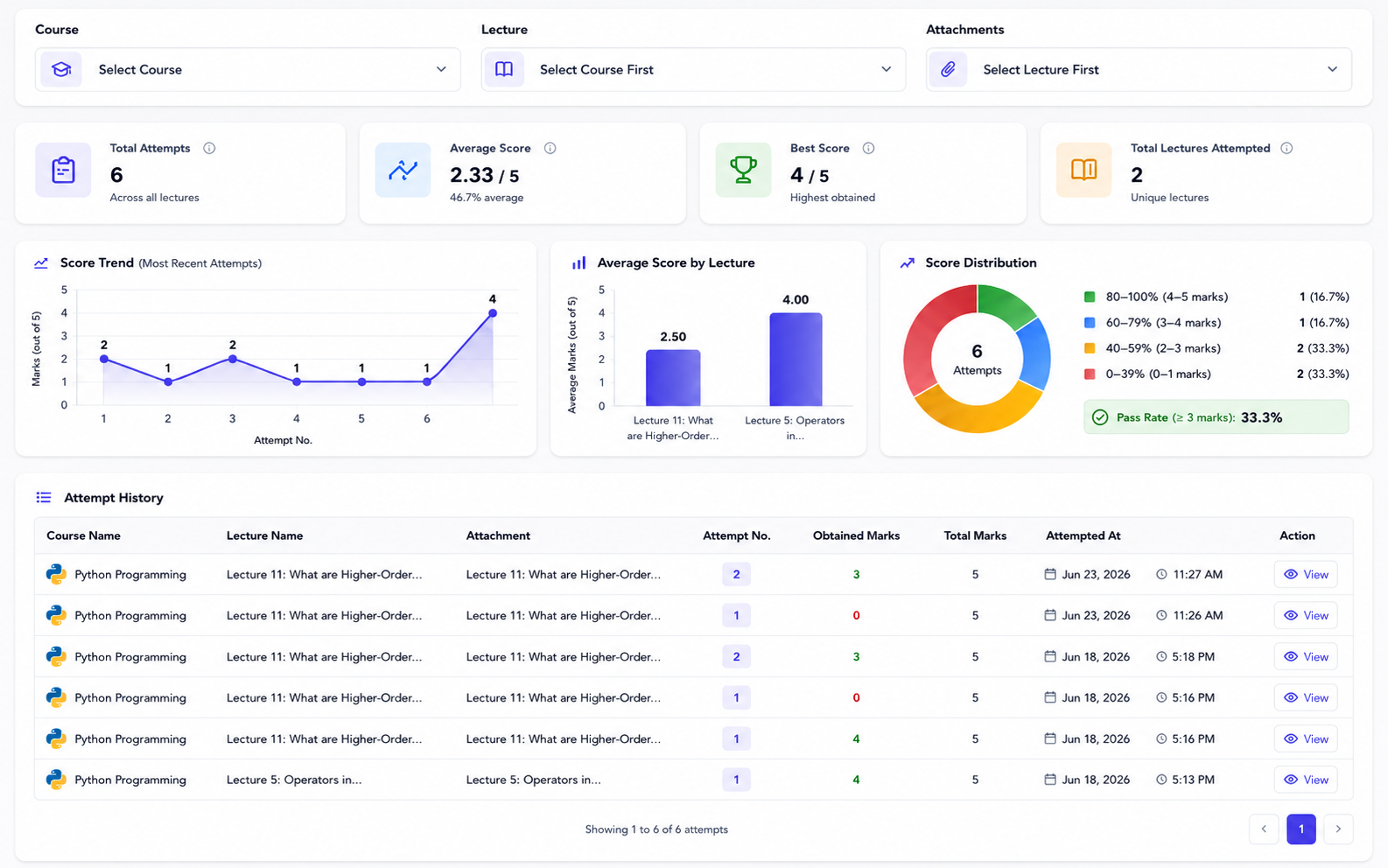This screenshot has height=868, width=1388.
Task: Click the Attempted At column header
Action: coord(1083,535)
